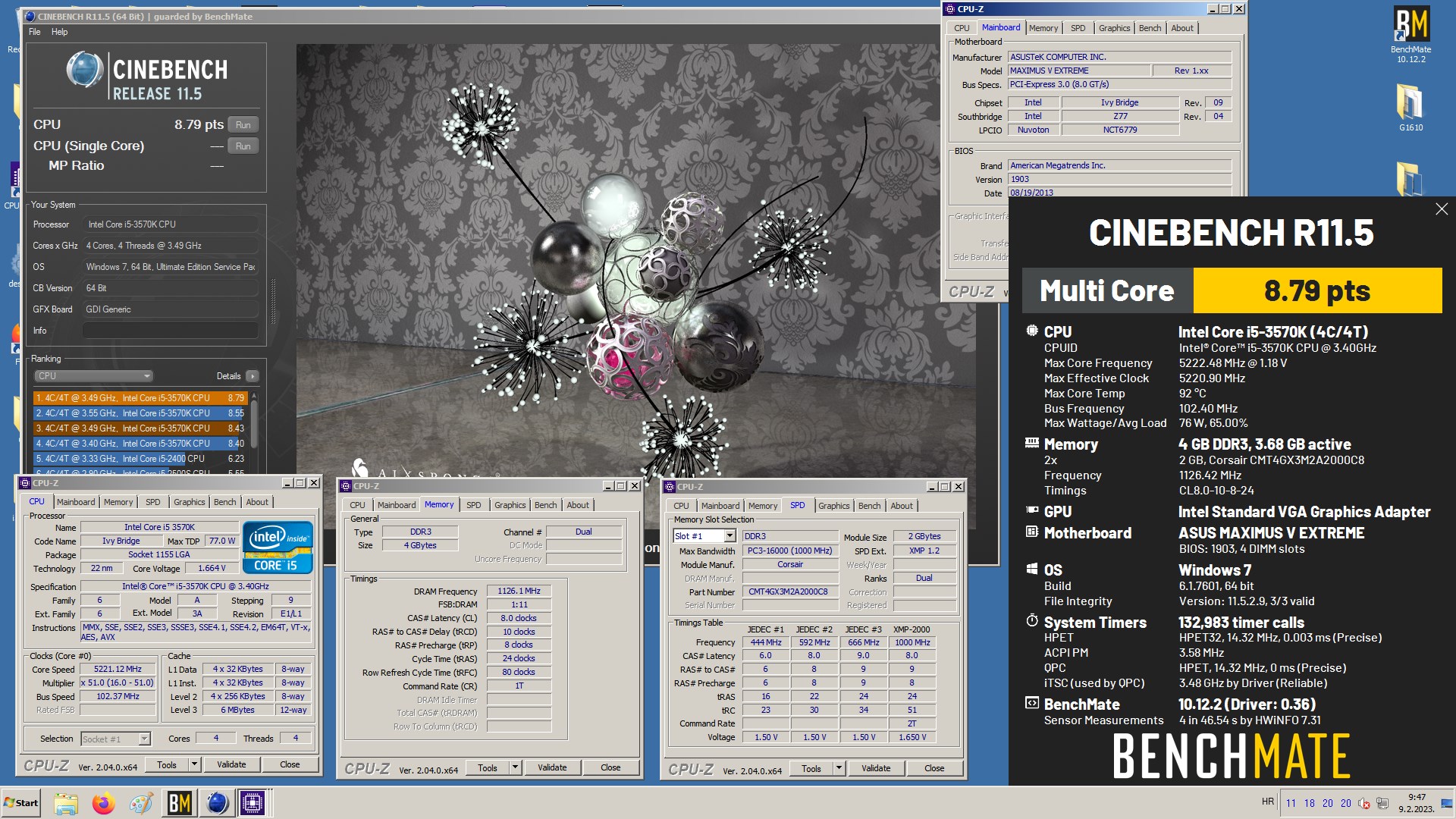Screen dimensions: 1456x819
Task: Click the taskbar clock showing 9:47
Action: [1417, 803]
